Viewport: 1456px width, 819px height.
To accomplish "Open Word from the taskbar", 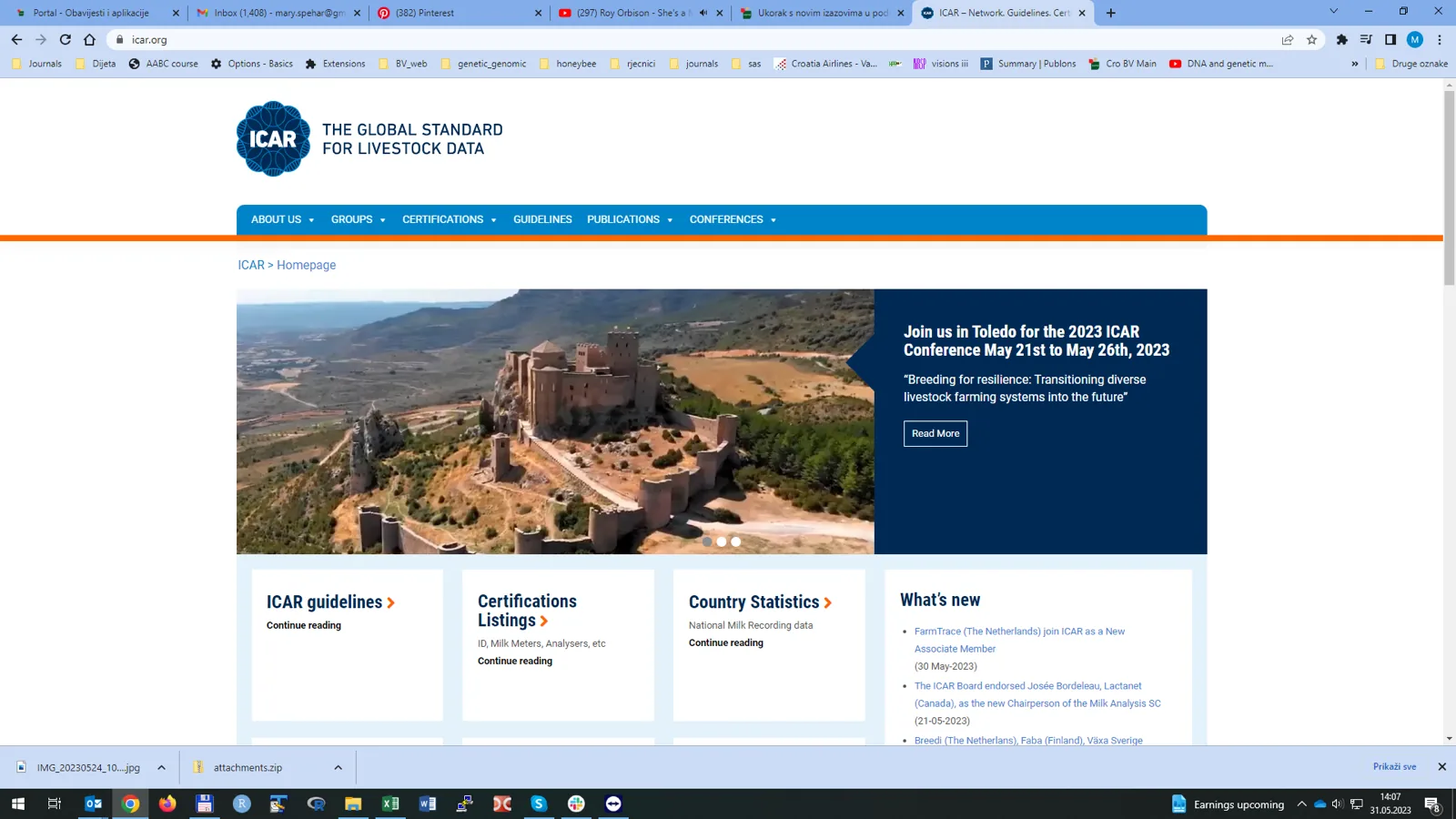I will (428, 804).
